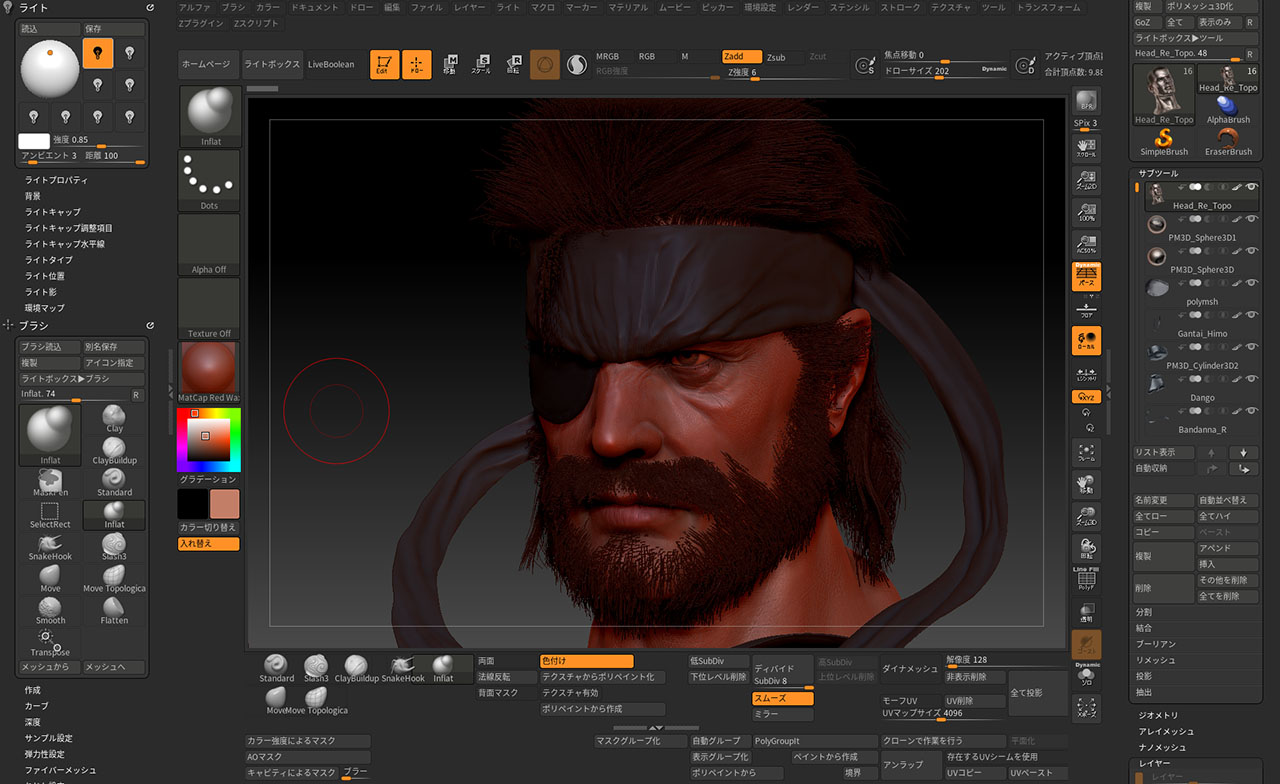Hide the Head_Re_Topo subtool eye

coord(1252,187)
